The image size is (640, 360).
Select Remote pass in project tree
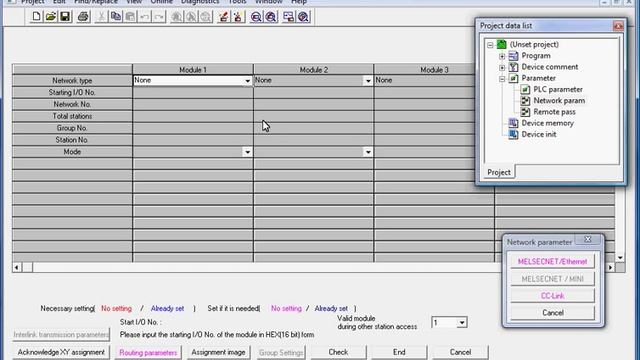click(x=554, y=112)
